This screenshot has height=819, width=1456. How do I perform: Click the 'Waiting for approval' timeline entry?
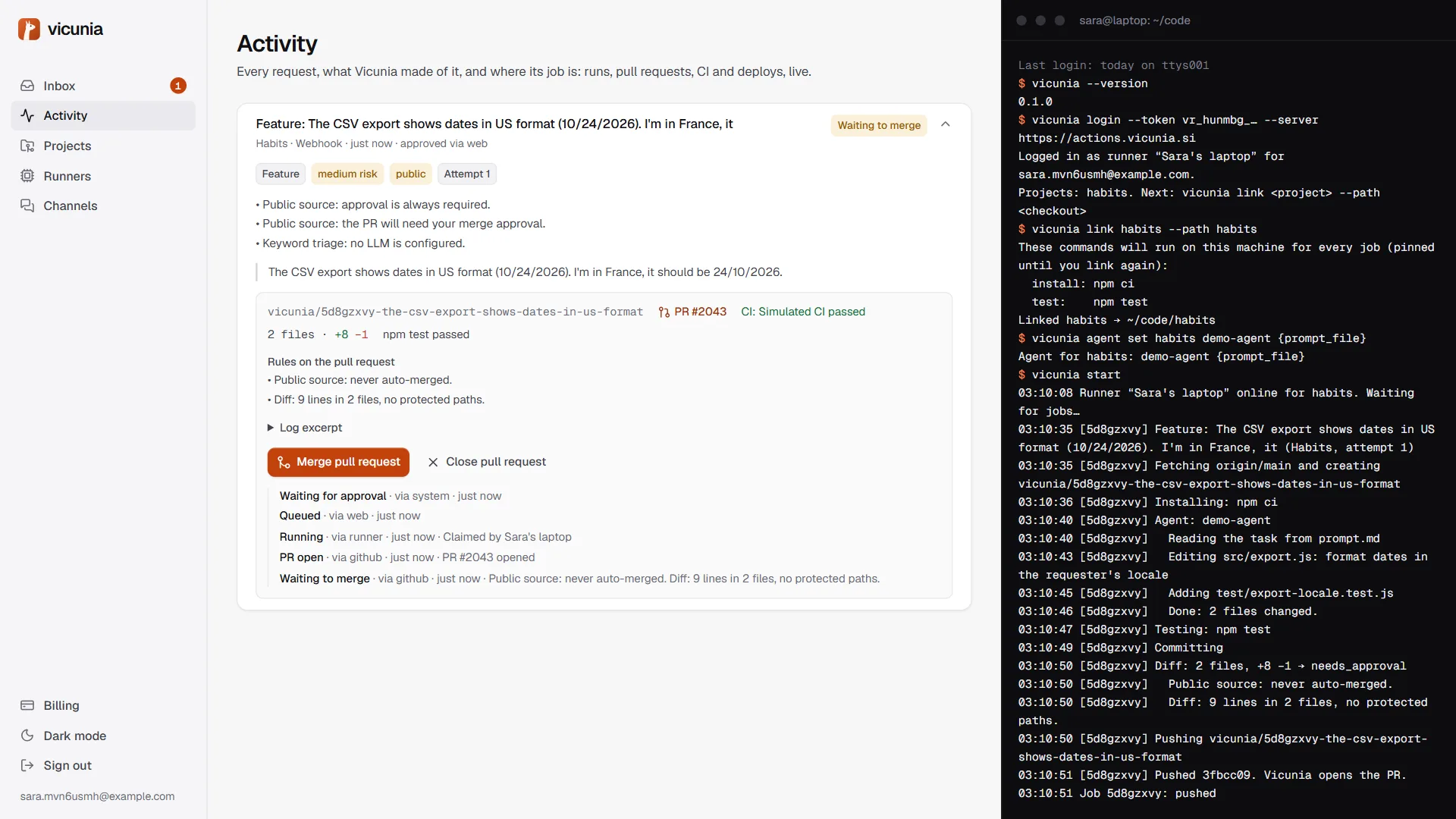(391, 496)
